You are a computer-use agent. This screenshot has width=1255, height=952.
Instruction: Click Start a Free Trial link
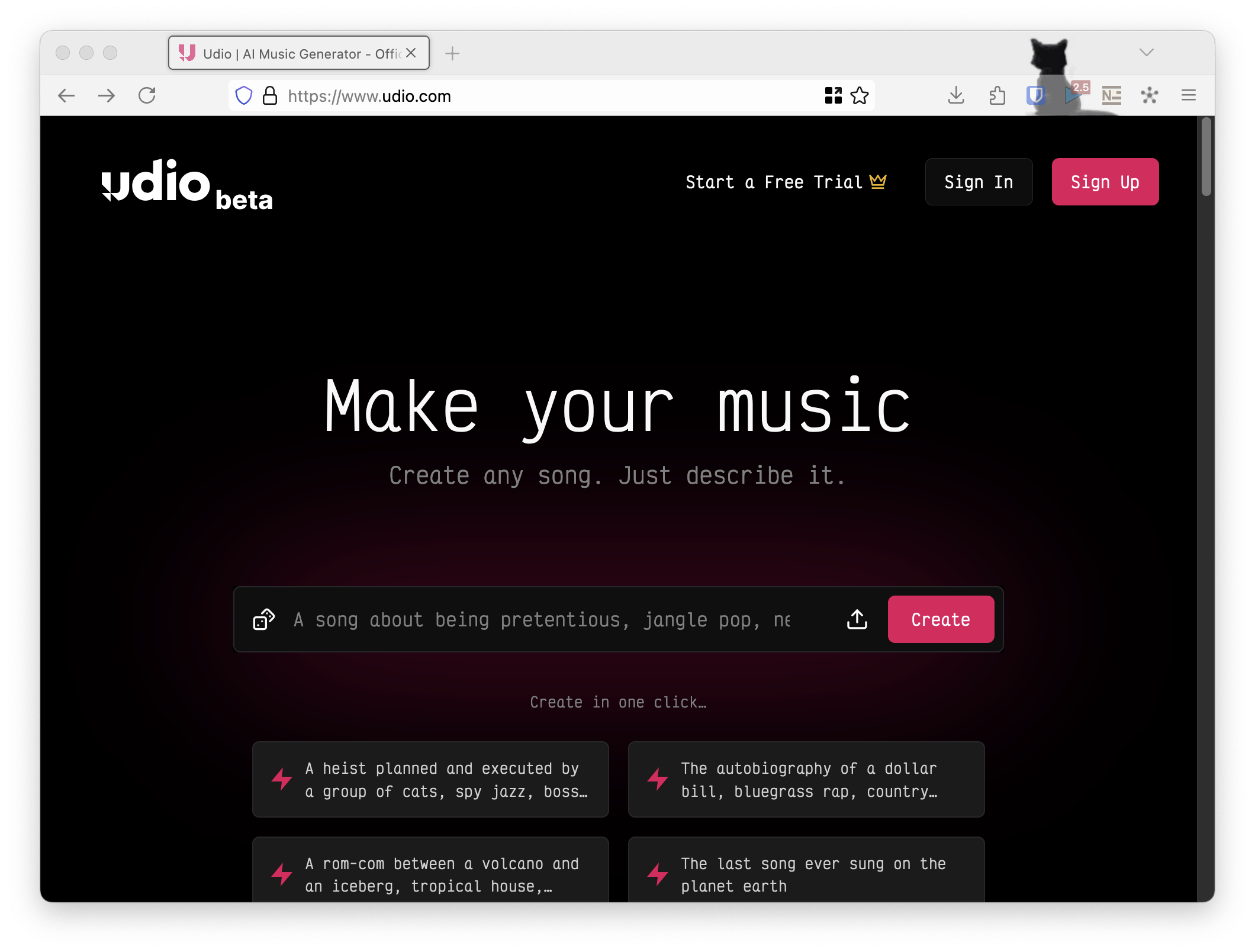pyautogui.click(x=786, y=182)
